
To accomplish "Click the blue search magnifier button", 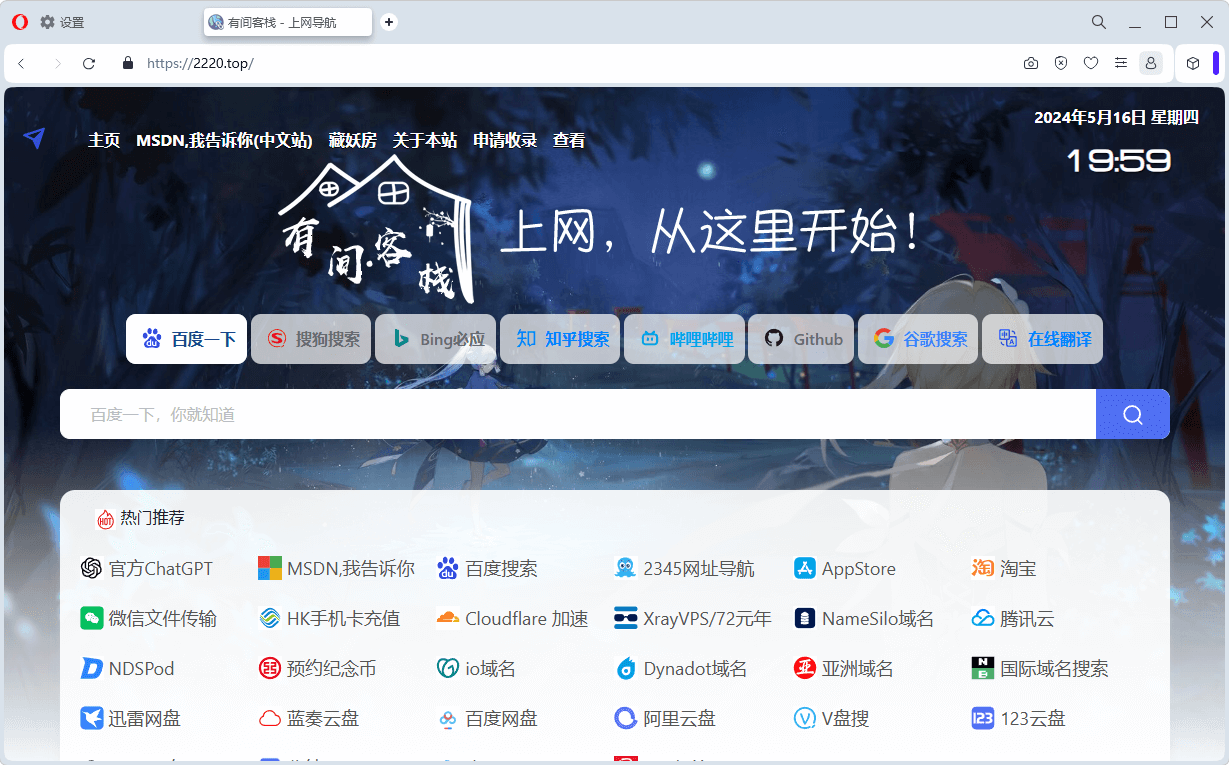I will [x=1133, y=414].
